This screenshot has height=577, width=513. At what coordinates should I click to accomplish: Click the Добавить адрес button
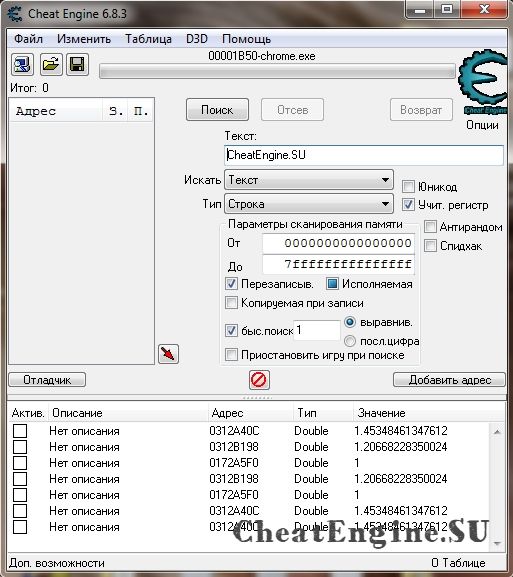click(x=449, y=380)
